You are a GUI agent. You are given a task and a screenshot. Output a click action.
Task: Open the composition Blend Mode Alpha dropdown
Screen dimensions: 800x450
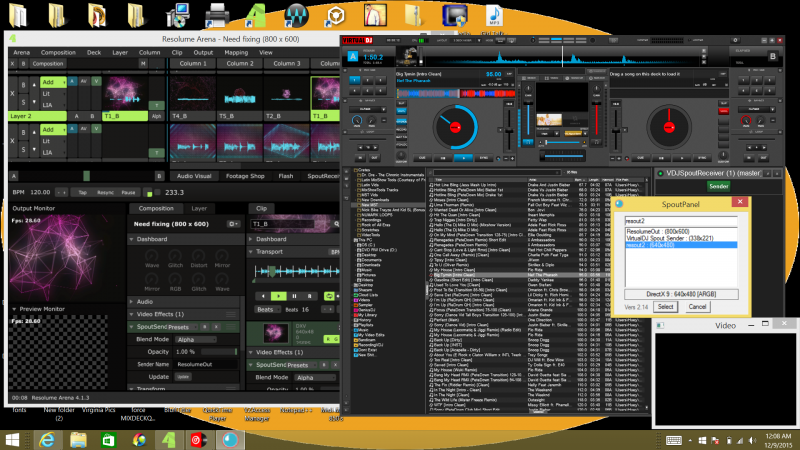coord(196,339)
